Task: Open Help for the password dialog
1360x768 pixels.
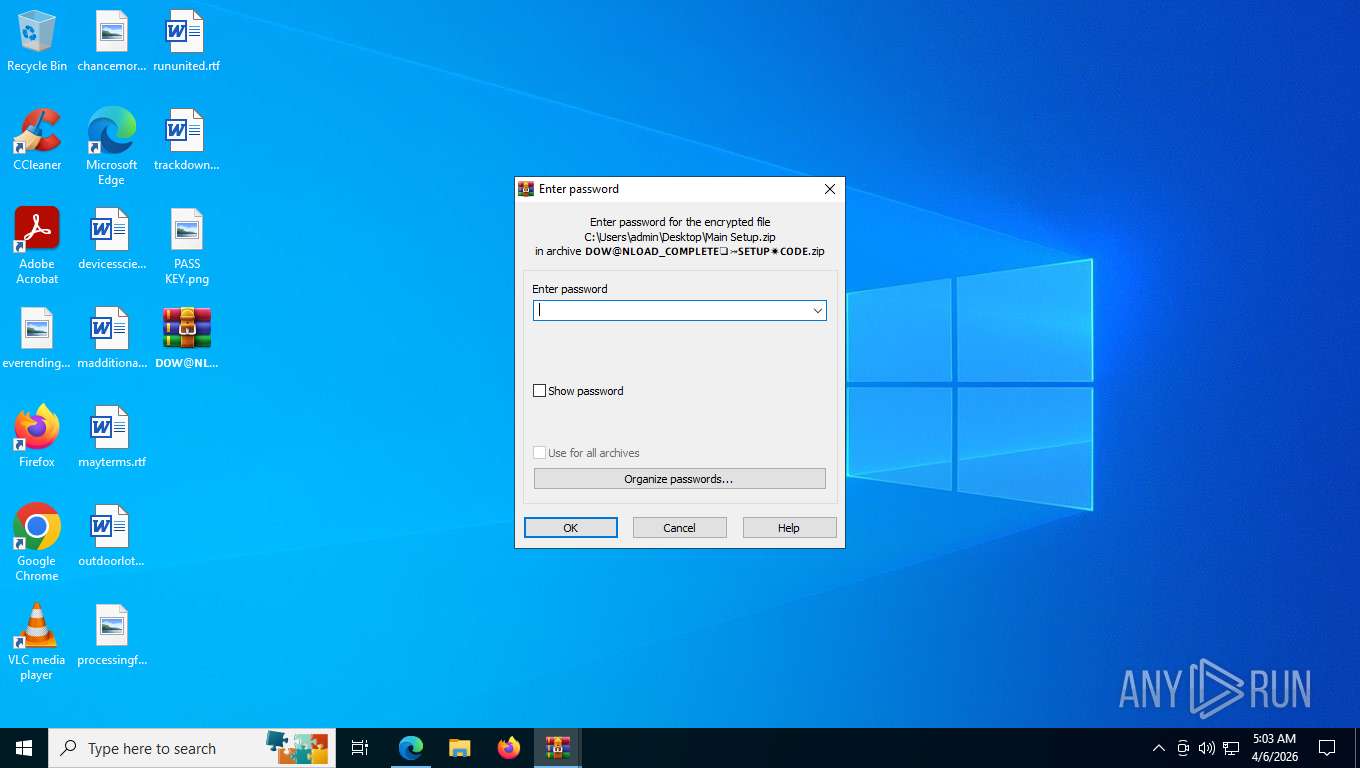Action: pos(790,528)
